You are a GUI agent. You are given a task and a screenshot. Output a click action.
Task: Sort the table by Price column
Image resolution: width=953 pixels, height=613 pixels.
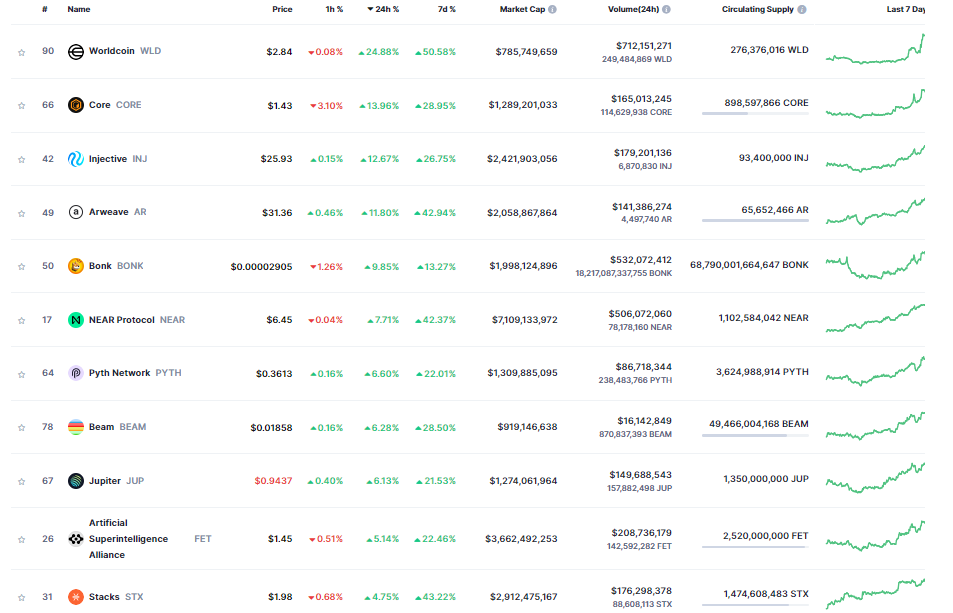coord(282,9)
